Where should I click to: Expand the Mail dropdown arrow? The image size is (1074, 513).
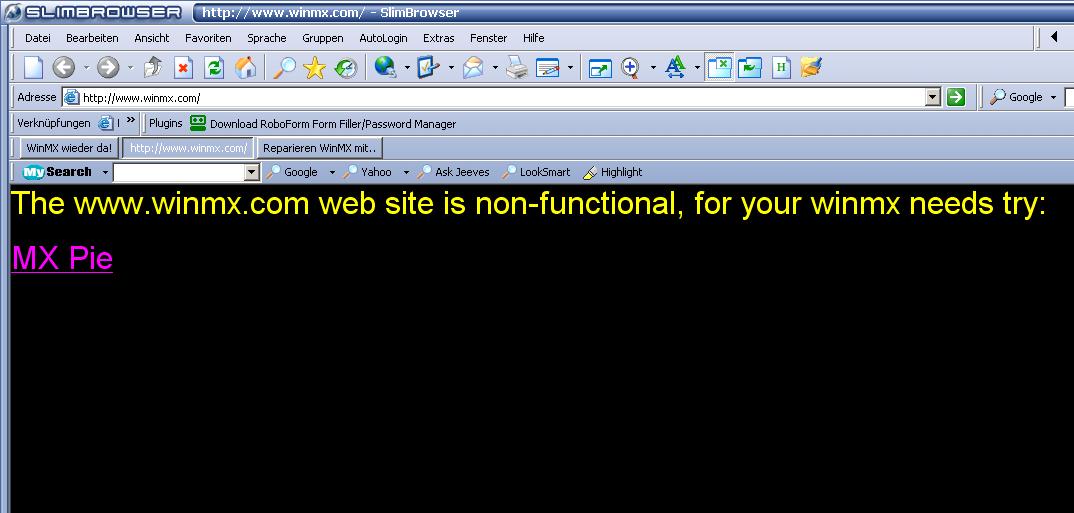(495, 68)
